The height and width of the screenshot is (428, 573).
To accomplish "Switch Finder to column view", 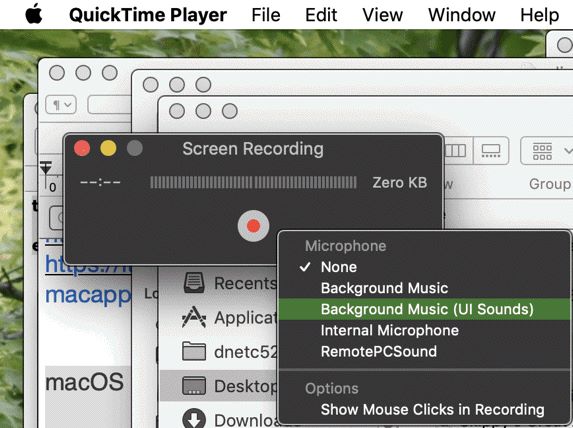I will point(457,150).
